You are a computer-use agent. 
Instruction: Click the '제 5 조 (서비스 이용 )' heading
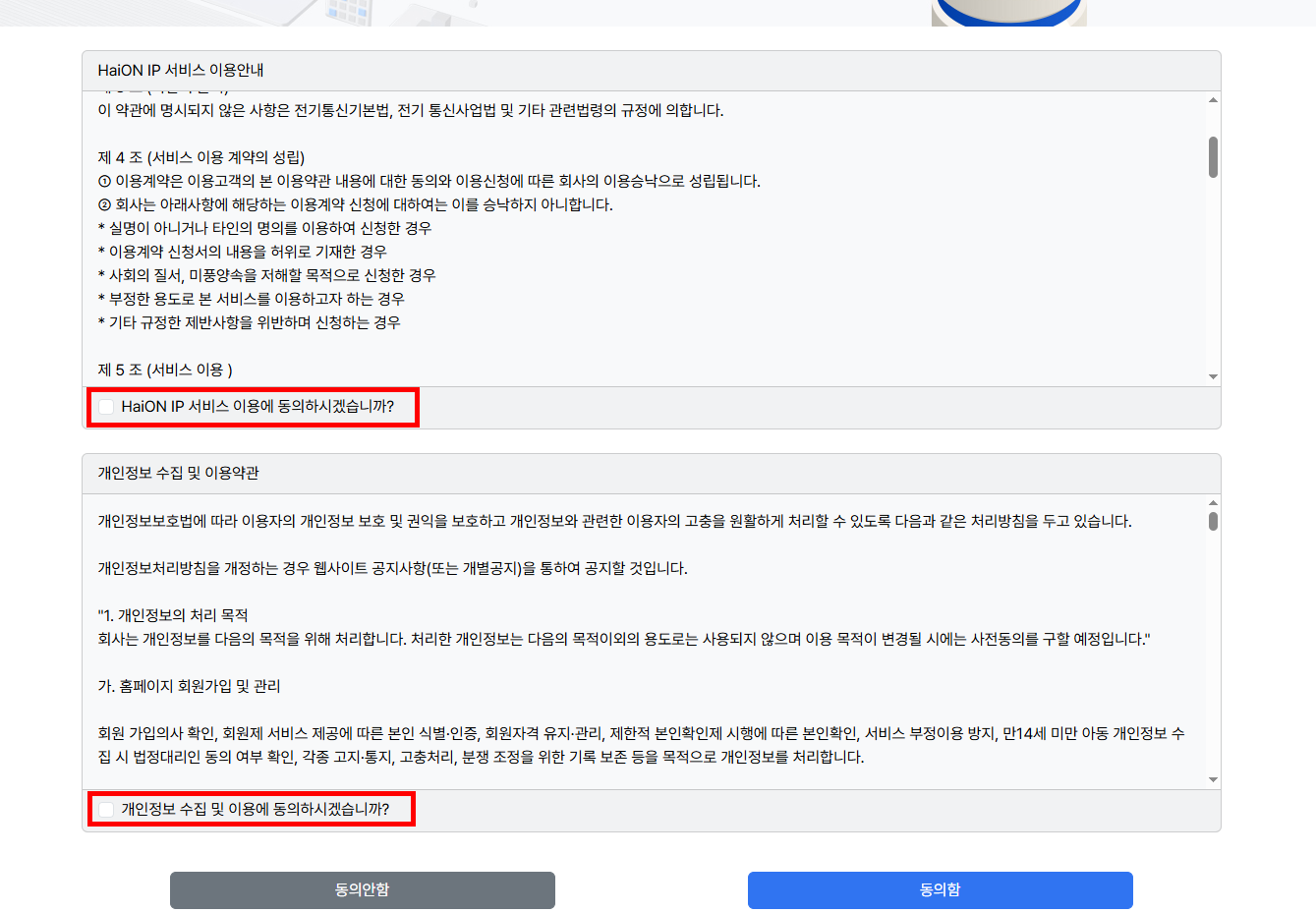click(x=165, y=371)
